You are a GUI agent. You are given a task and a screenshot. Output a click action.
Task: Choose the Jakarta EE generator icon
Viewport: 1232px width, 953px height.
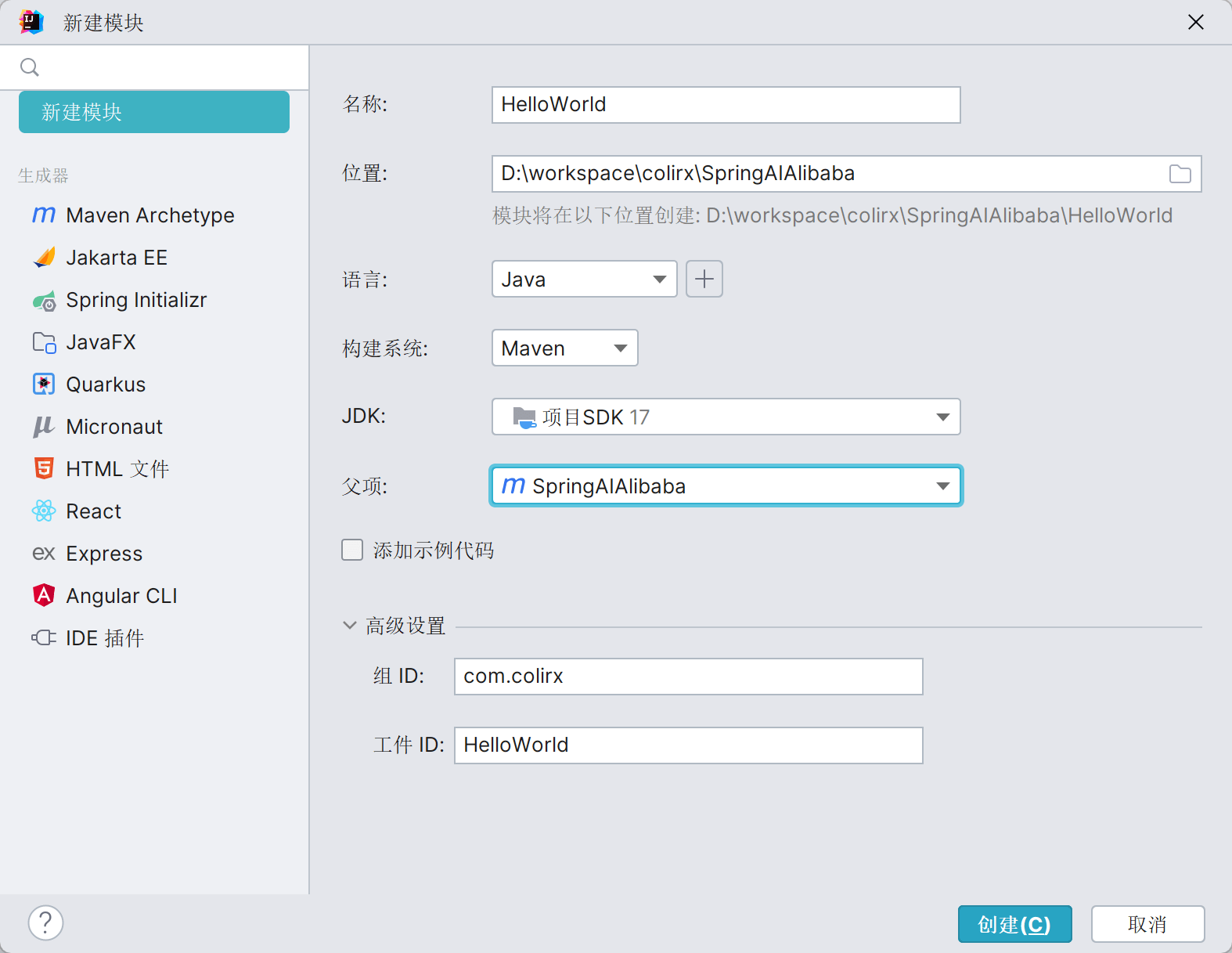coord(44,258)
